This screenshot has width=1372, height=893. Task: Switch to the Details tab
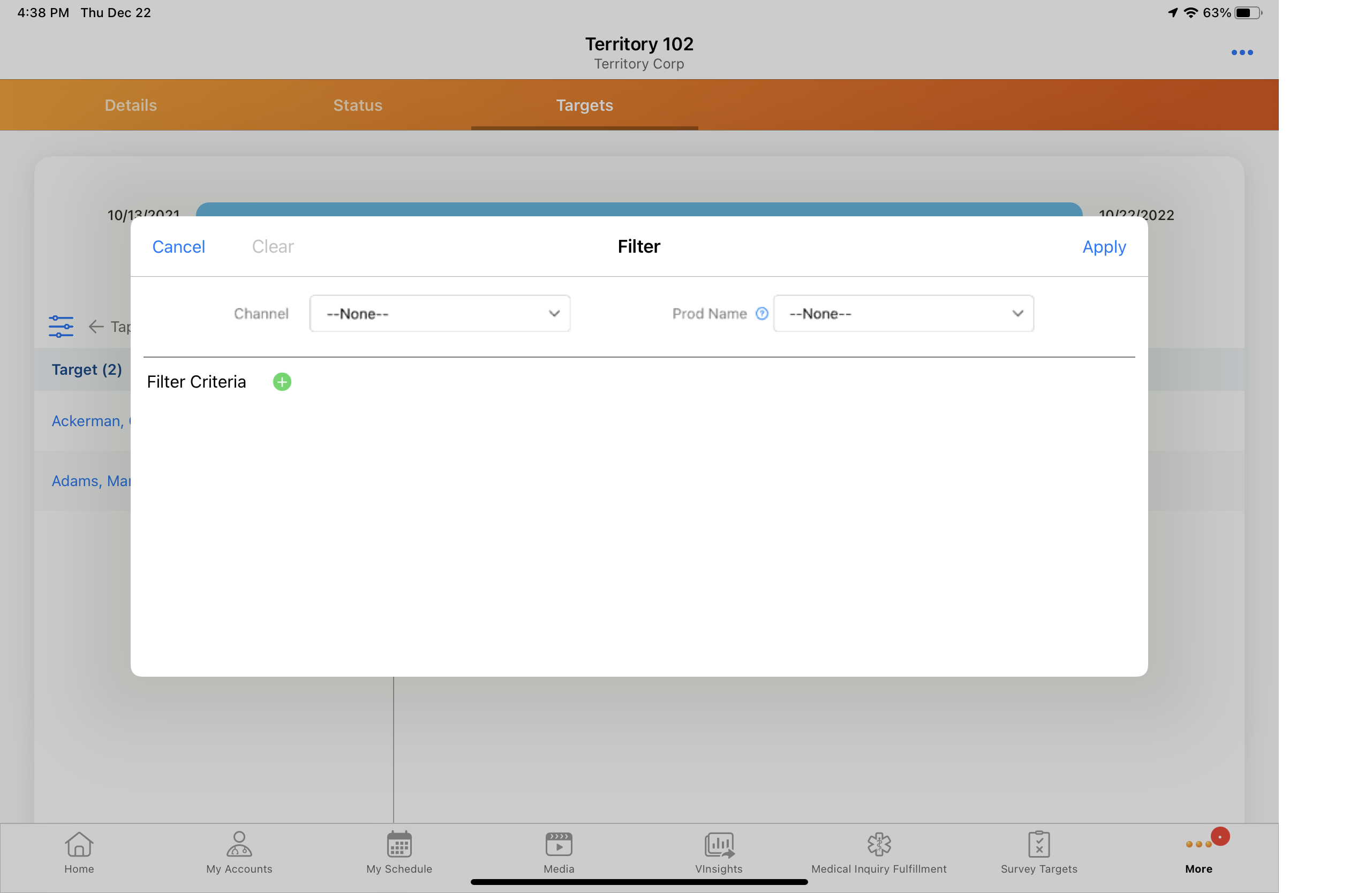click(131, 105)
